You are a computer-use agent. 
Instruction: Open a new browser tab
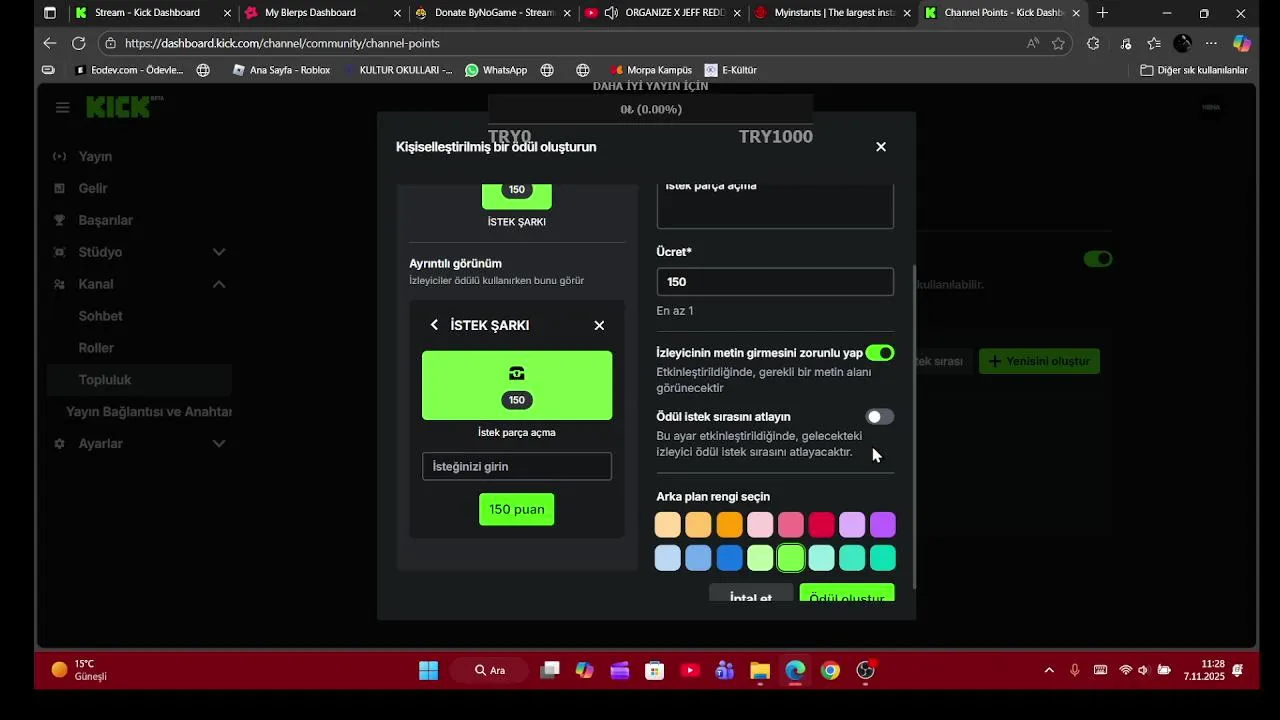(1103, 13)
